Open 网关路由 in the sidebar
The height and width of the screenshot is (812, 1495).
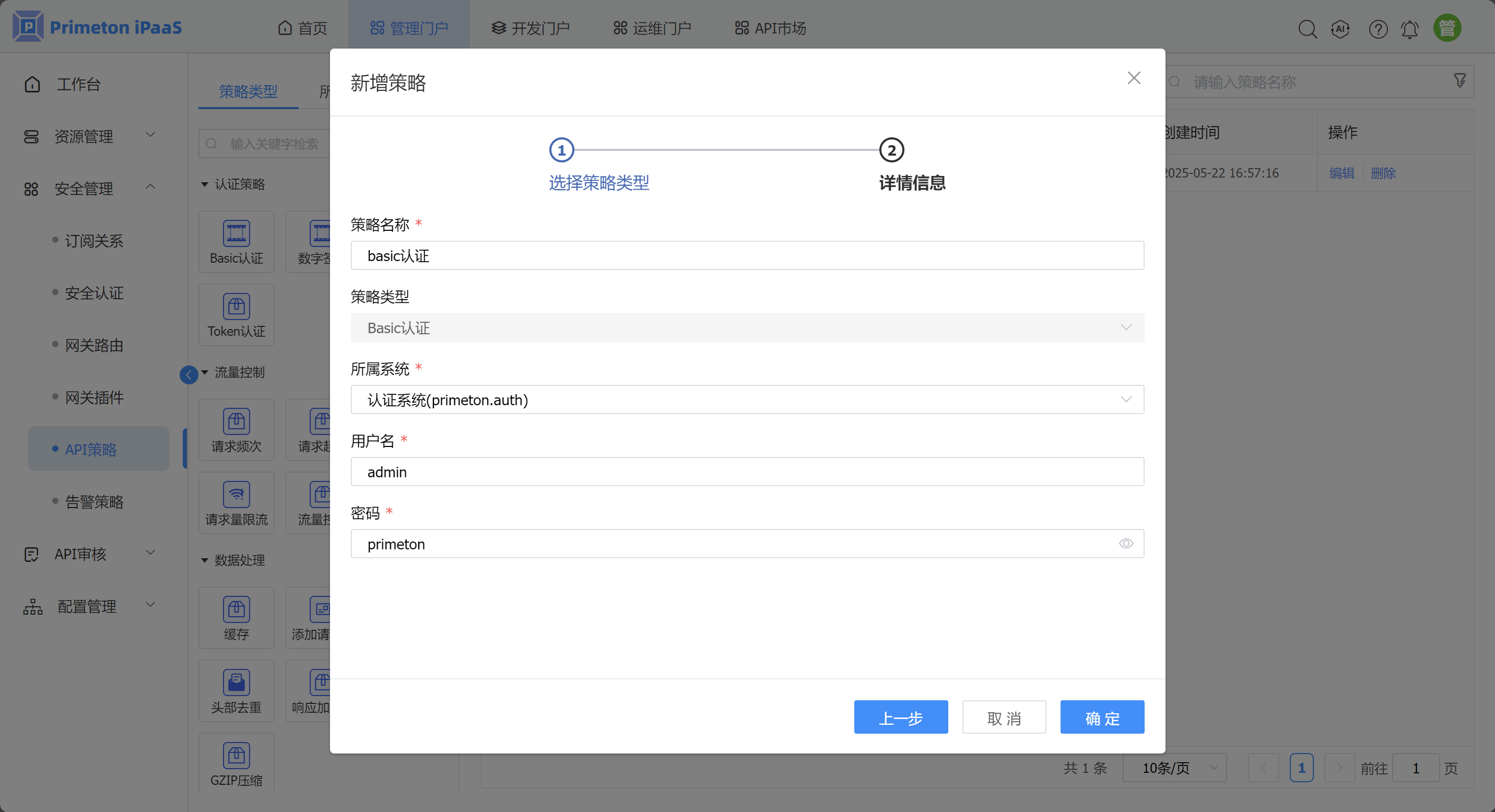point(94,345)
